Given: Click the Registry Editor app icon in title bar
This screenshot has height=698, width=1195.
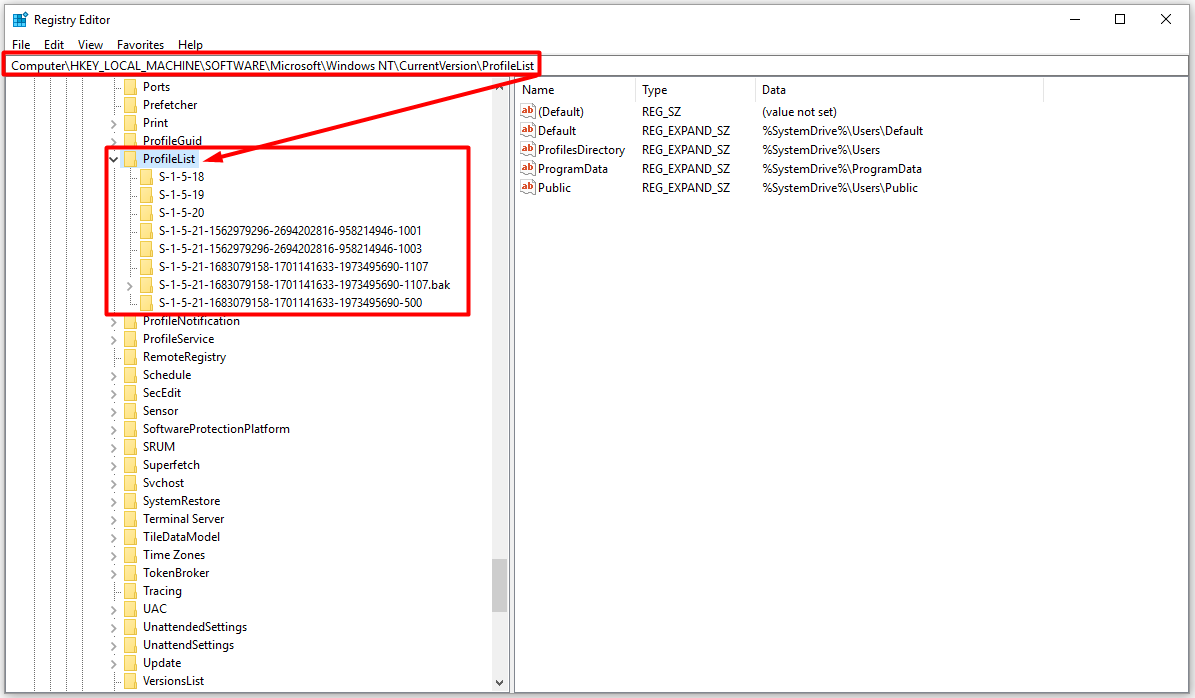Looking at the screenshot, I should [x=20, y=20].
